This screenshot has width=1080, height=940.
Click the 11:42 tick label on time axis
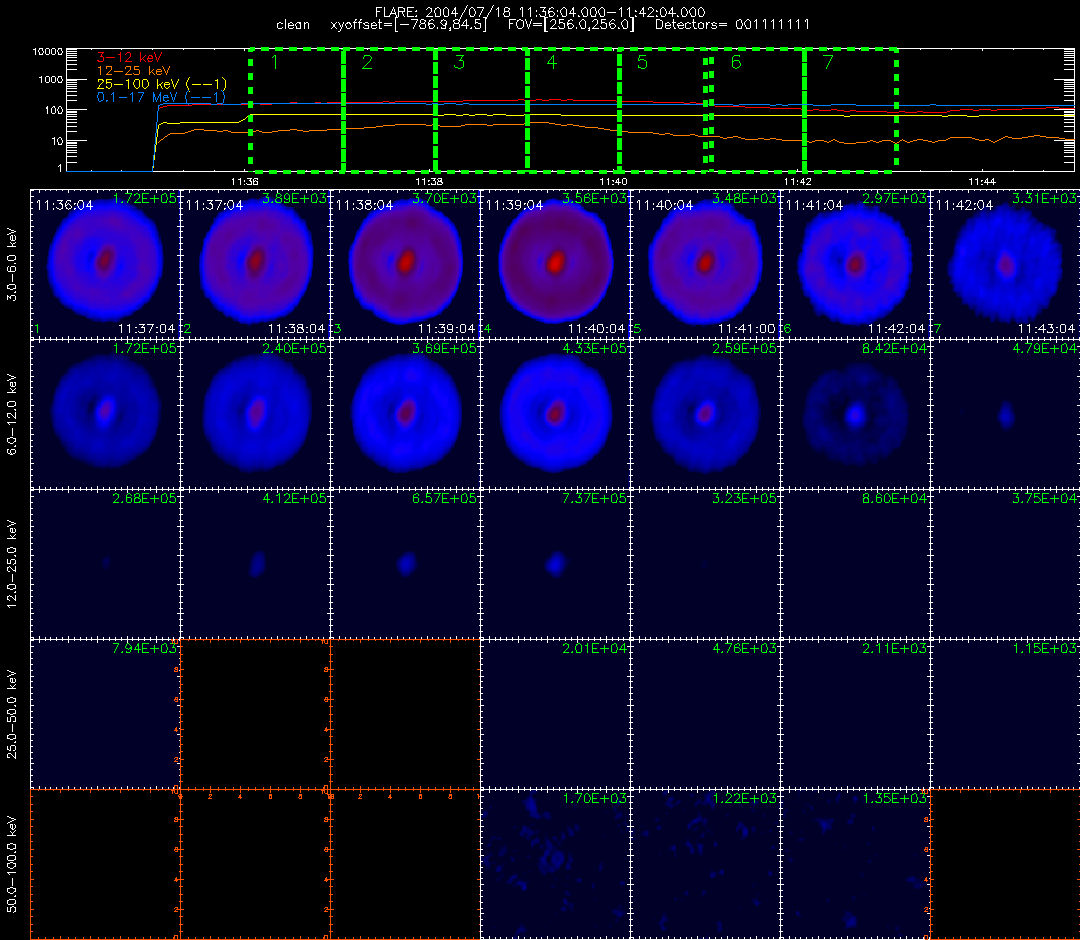(798, 182)
